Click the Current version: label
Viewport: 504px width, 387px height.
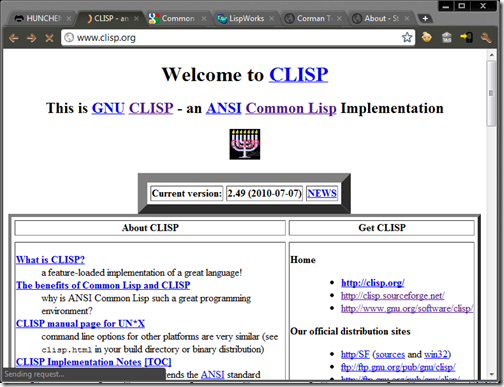point(187,193)
